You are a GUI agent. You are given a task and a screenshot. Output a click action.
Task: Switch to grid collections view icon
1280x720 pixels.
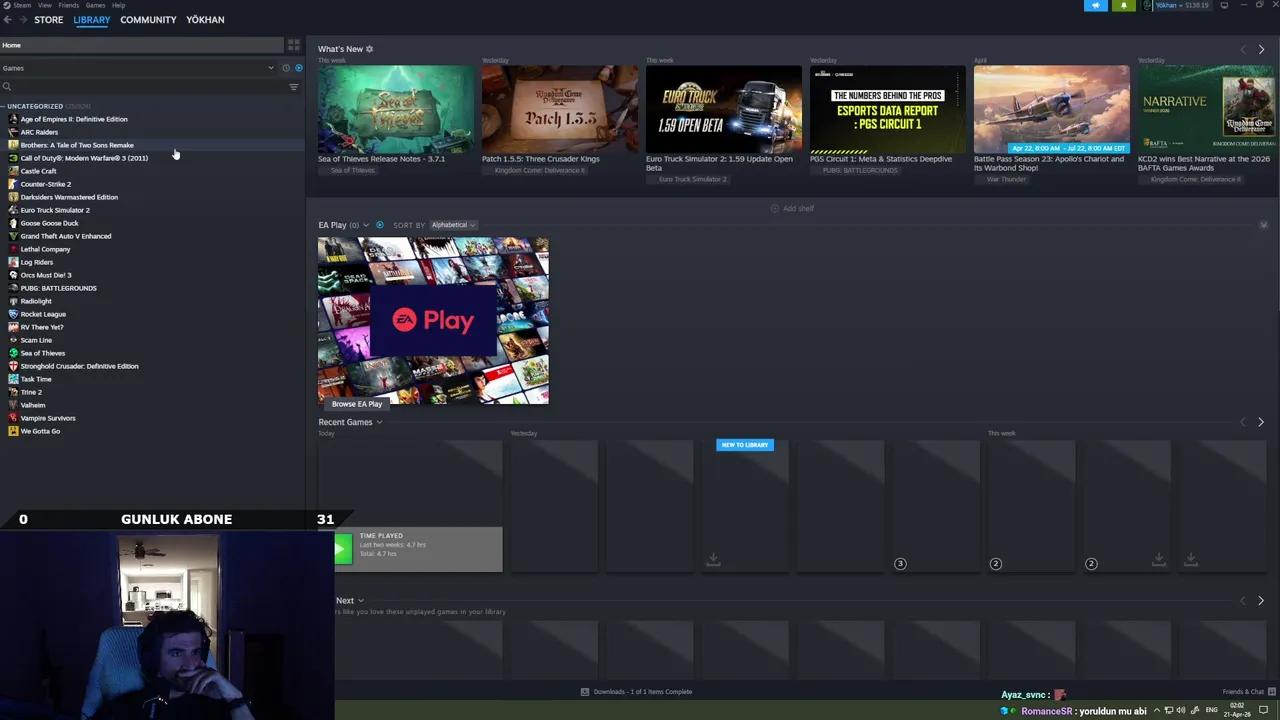point(294,45)
